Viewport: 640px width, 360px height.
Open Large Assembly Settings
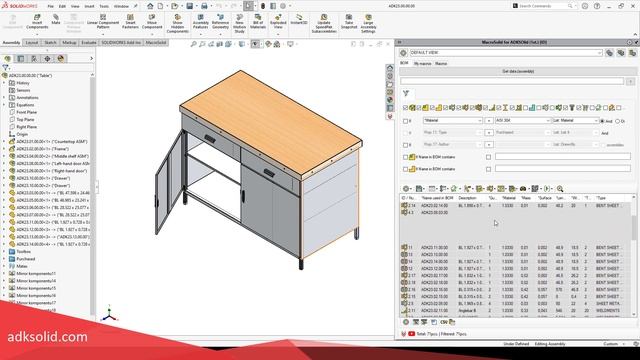pyautogui.click(x=368, y=23)
